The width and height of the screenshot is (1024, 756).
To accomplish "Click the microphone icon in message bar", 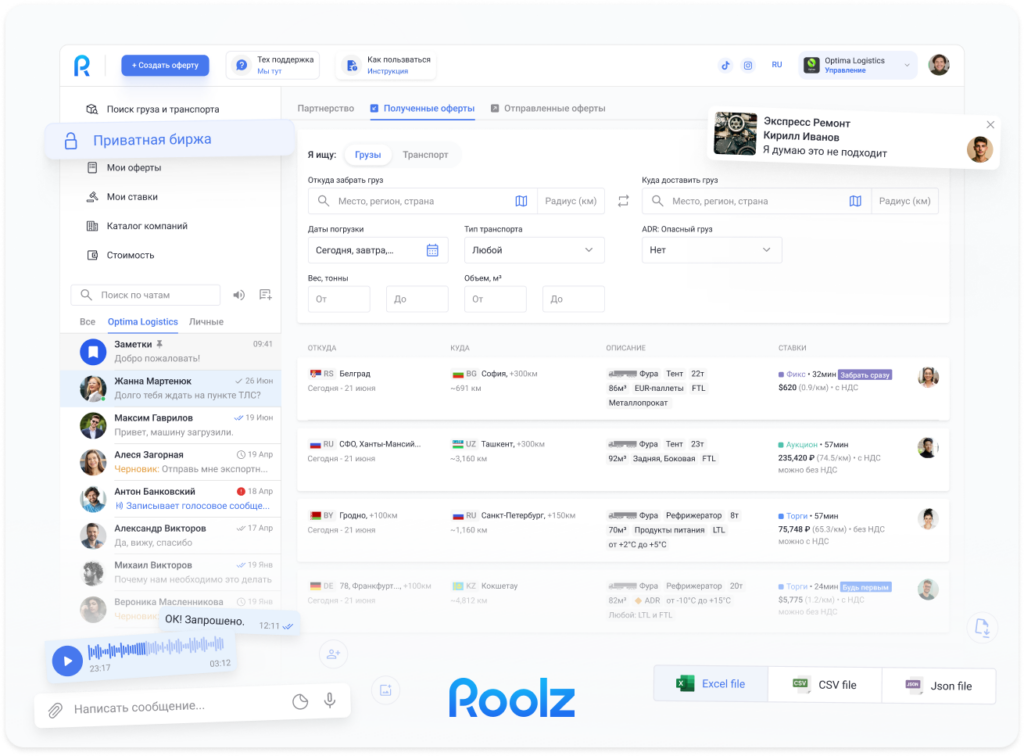I will click(329, 701).
